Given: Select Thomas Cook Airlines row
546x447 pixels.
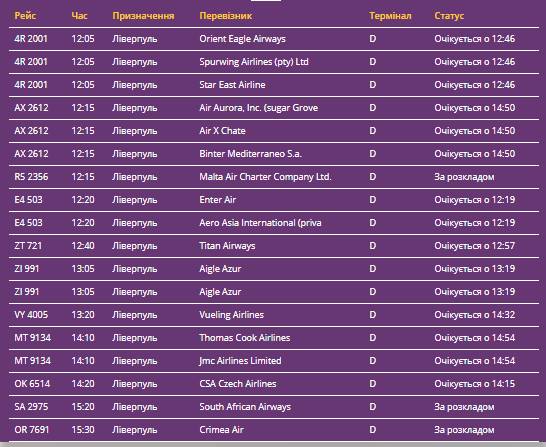Looking at the screenshot, I should [x=274, y=338].
